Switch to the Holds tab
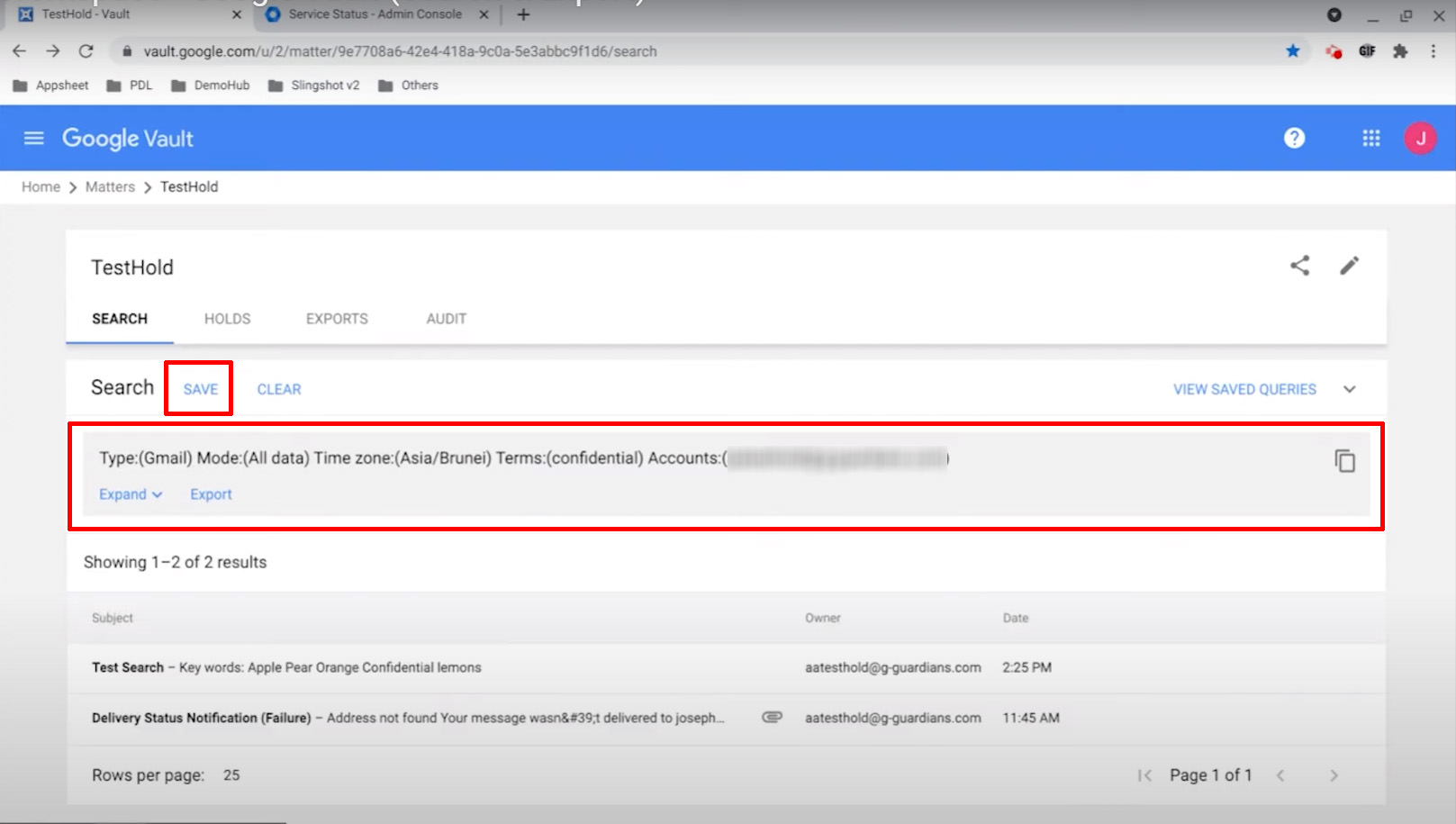The height and width of the screenshot is (824, 1456). [x=227, y=319]
